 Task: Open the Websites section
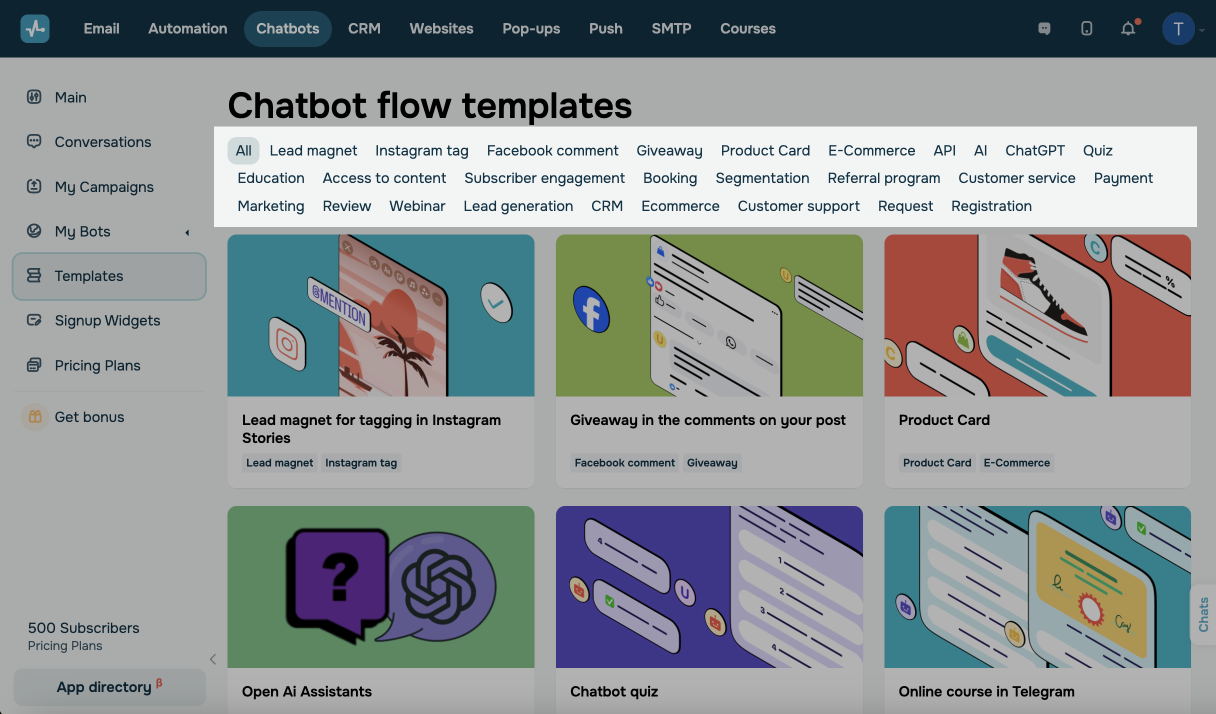pos(442,28)
